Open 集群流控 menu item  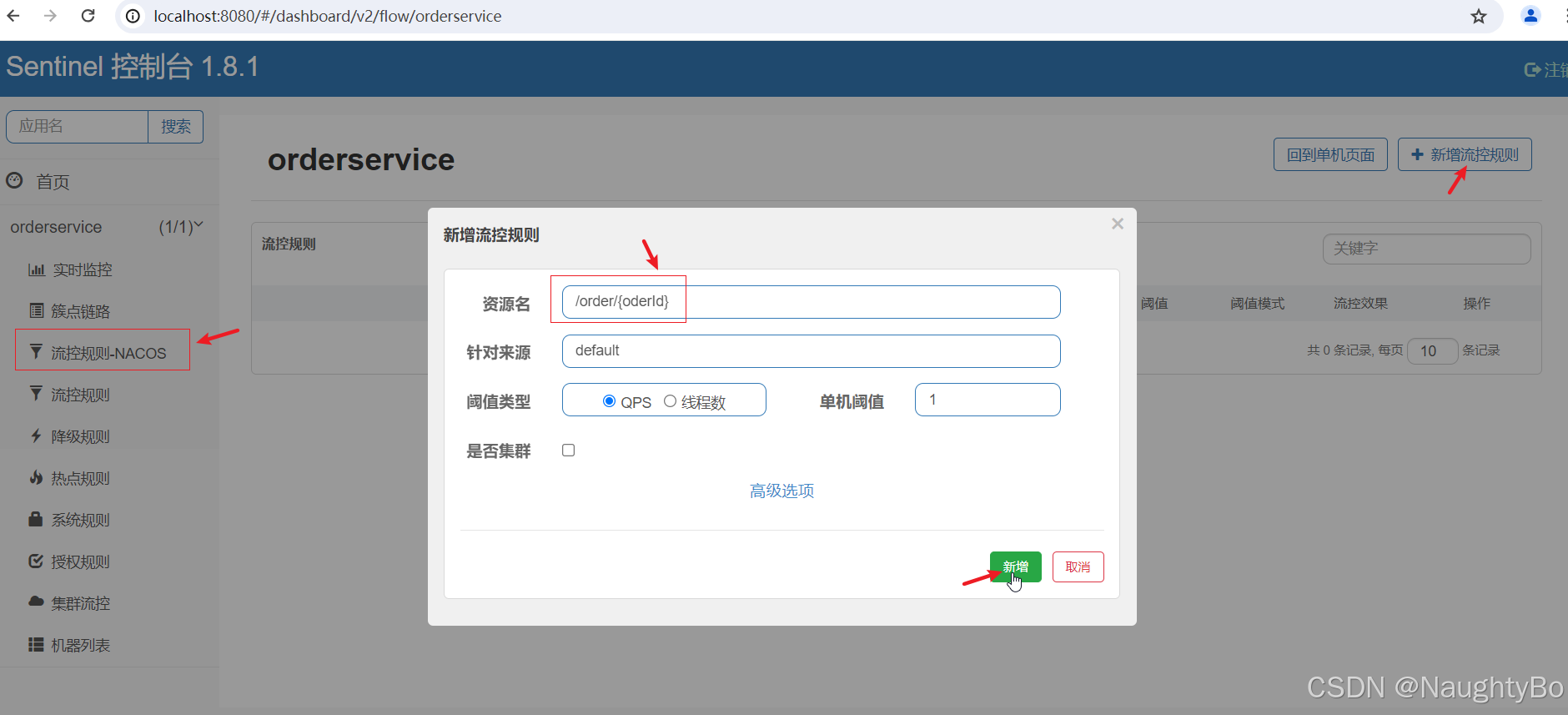(81, 603)
